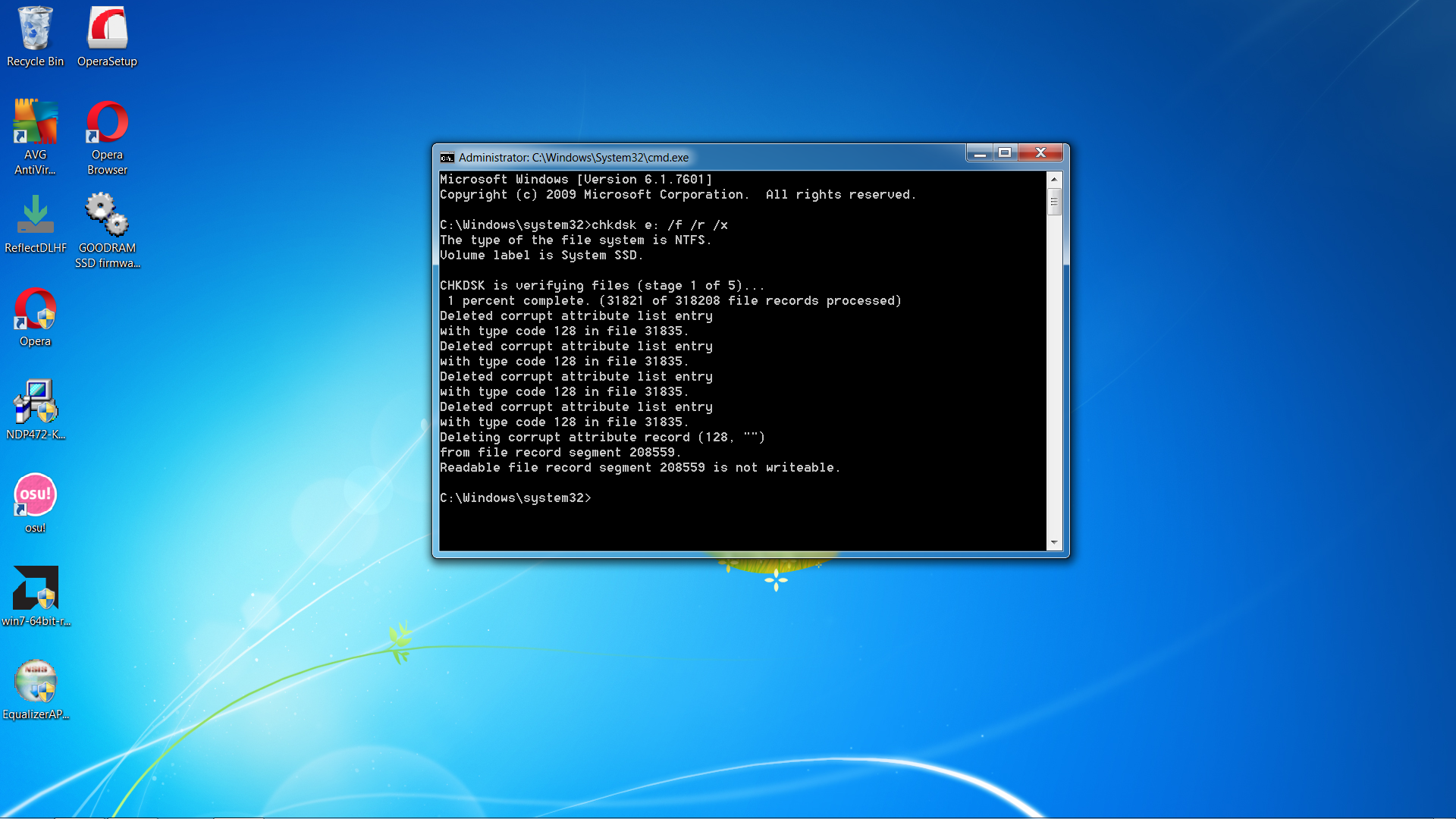This screenshot has width=1456, height=819.
Task: Click the 'is not writeable.' error line
Action: (640, 468)
